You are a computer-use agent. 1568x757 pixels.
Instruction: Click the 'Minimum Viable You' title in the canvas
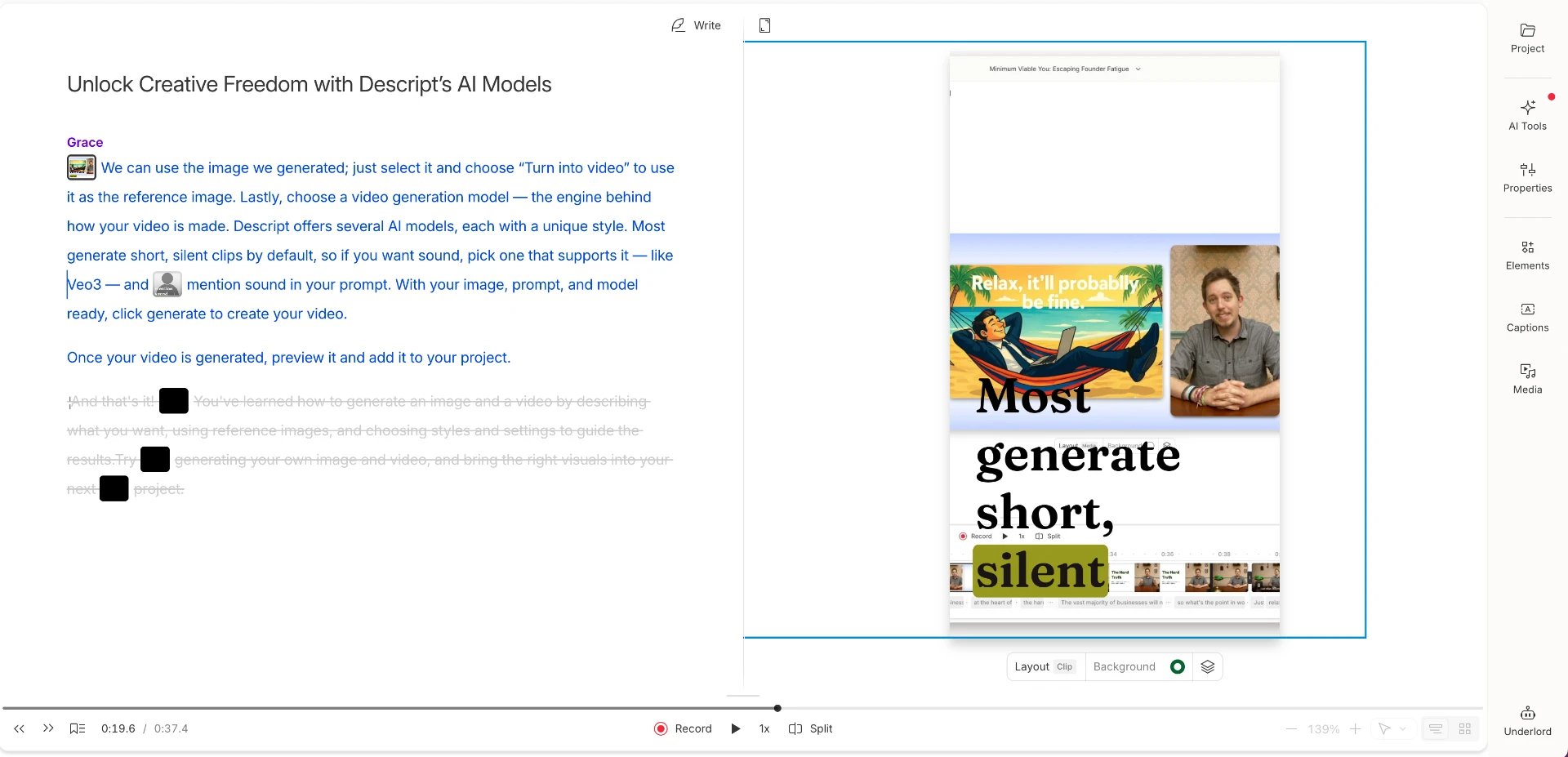[x=1059, y=69]
